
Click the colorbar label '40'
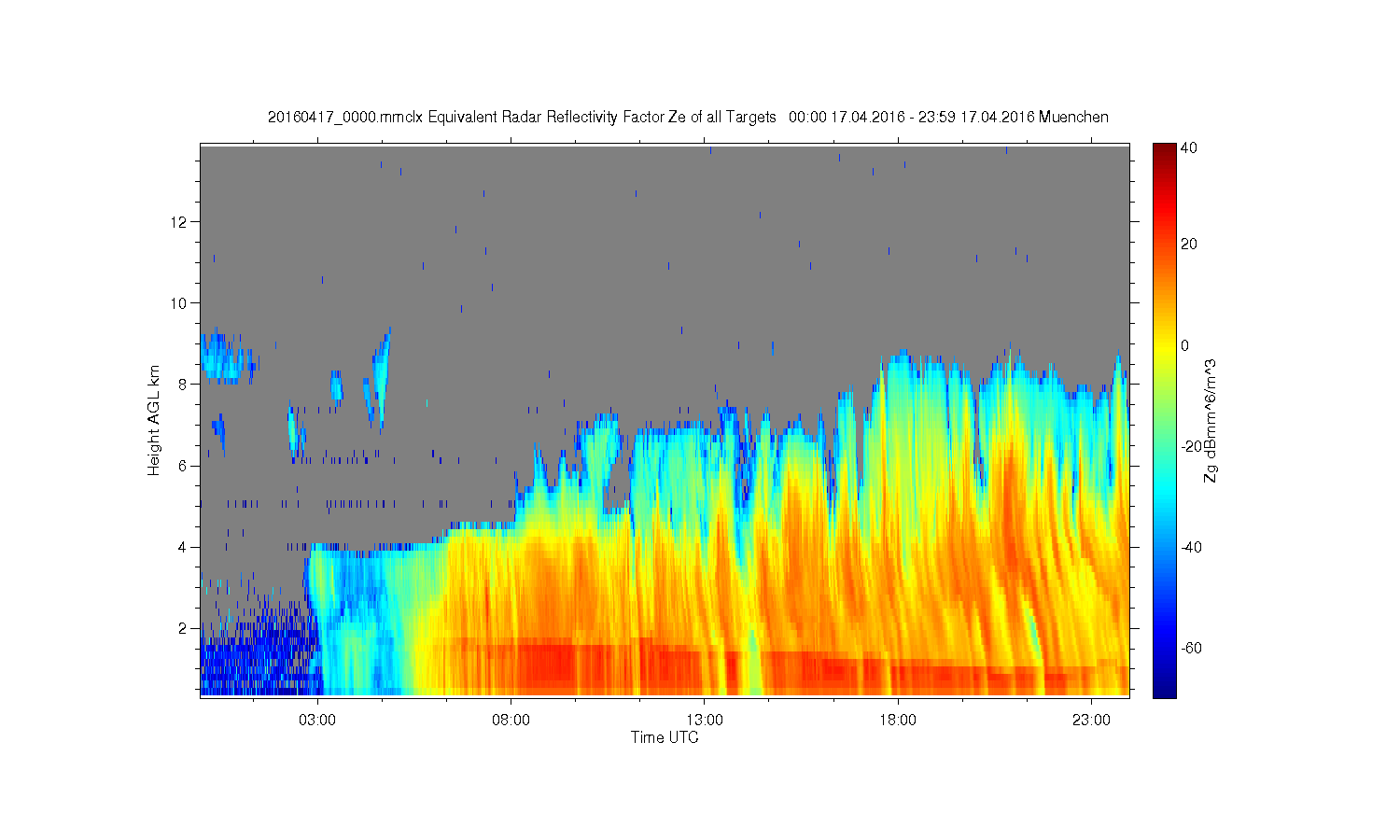pyautogui.click(x=1189, y=148)
